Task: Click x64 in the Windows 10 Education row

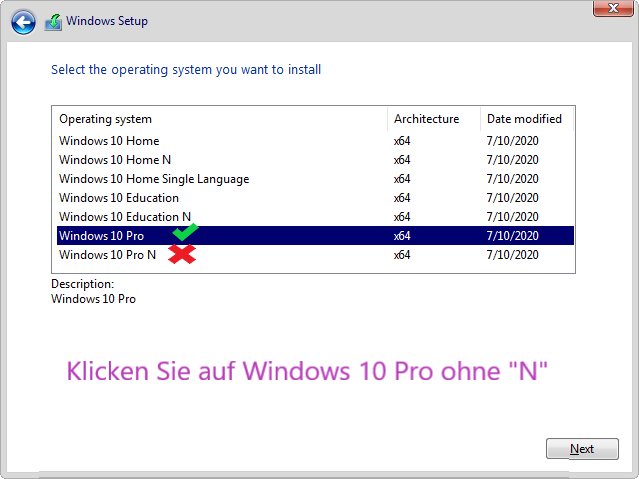Action: [402, 198]
